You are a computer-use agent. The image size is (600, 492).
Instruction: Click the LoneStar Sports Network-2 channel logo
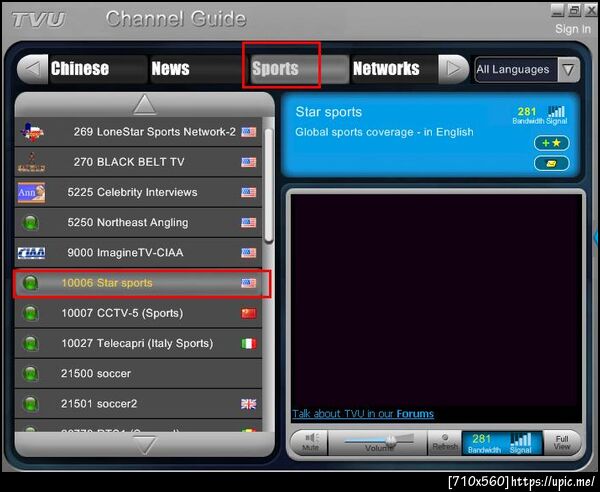pyautogui.click(x=32, y=132)
